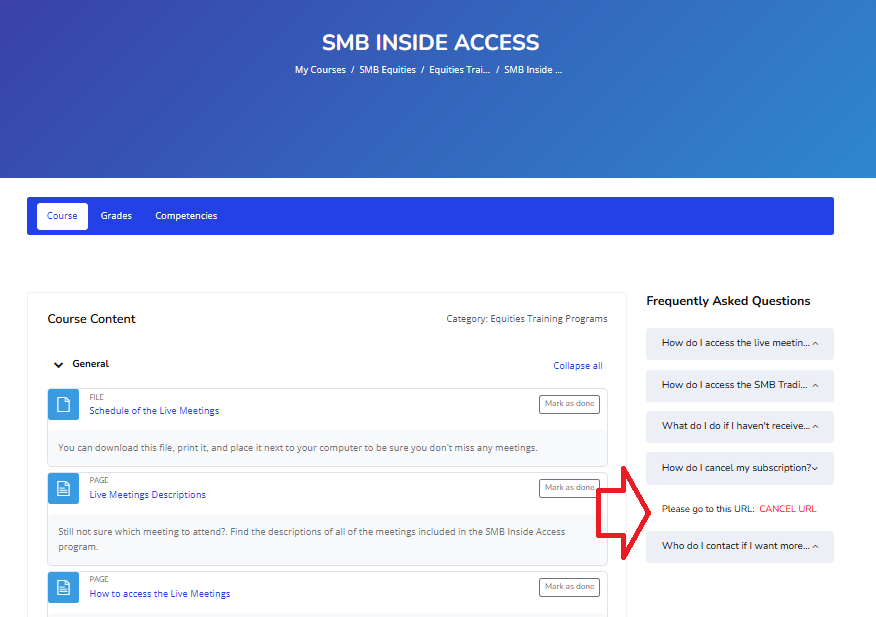Open the Competencies tab
The height and width of the screenshot is (617, 876).
coord(186,216)
